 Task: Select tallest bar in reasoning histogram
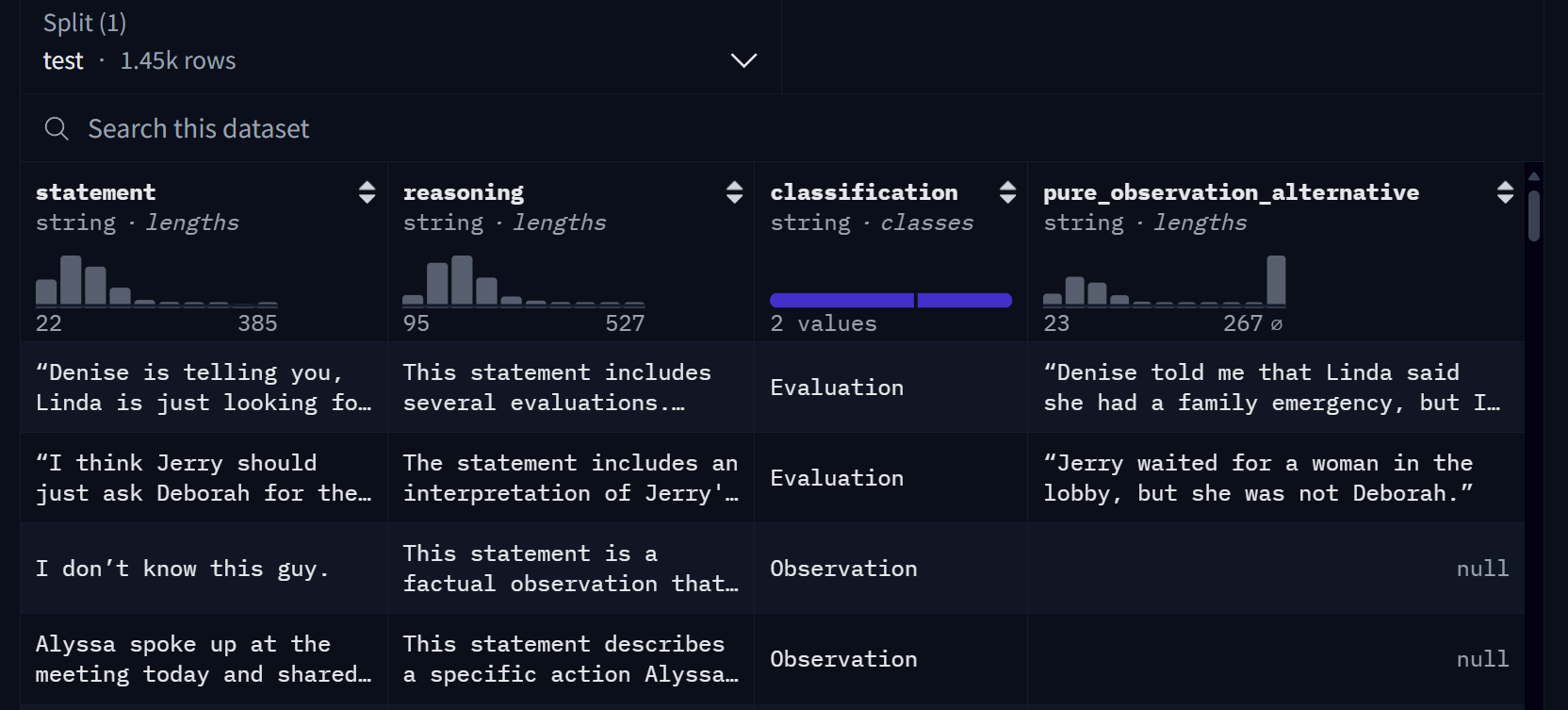click(462, 280)
